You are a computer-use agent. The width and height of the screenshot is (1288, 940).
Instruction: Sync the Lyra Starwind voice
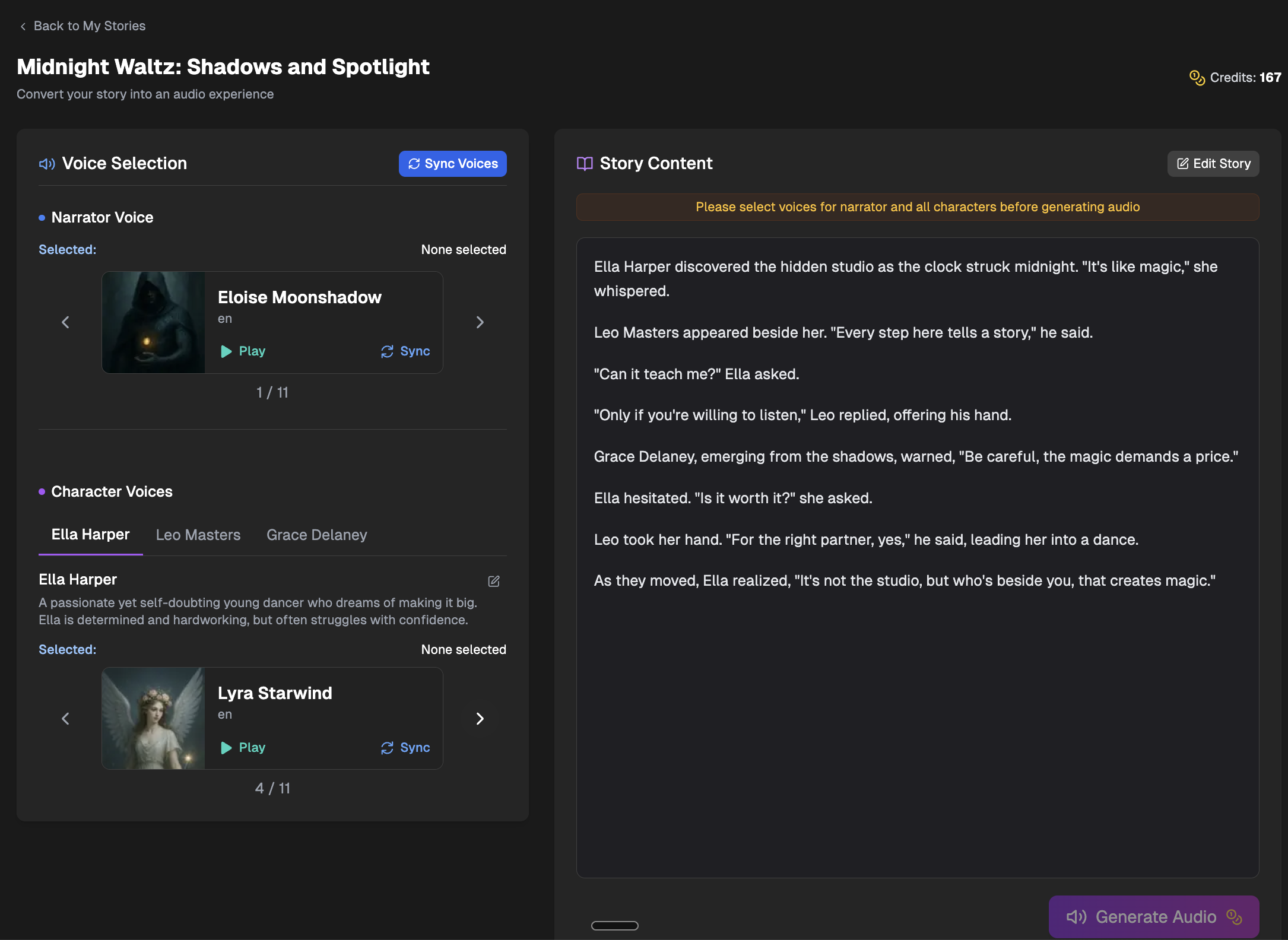[405, 748]
